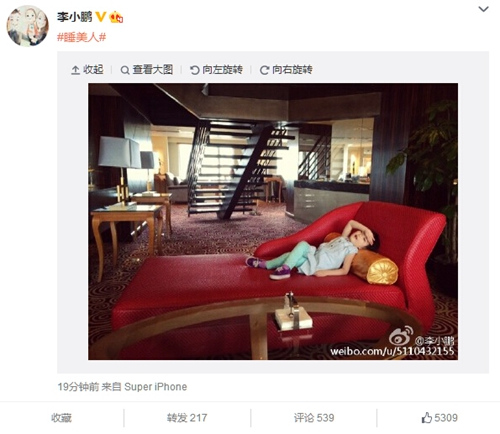Click the magnifier icon beside 查看大图
Image resolution: width=500 pixels, height=434 pixels.
[x=125, y=70]
